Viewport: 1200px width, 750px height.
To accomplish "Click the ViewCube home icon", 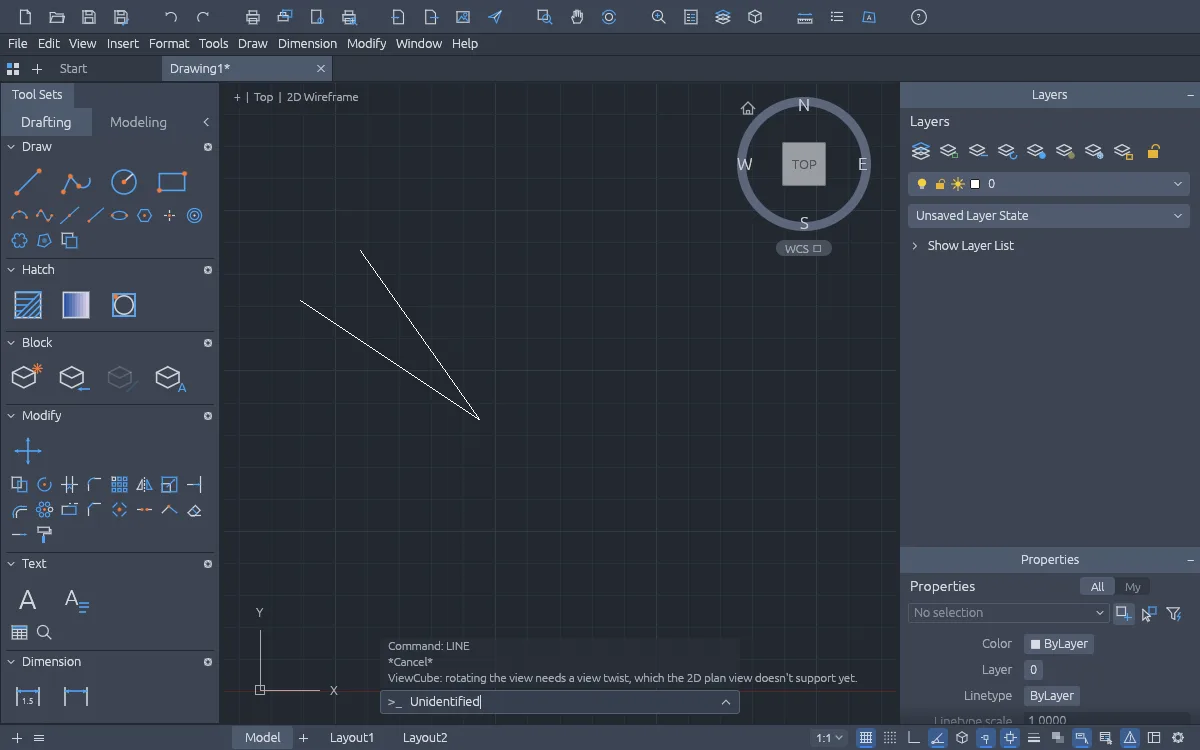I will point(747,108).
